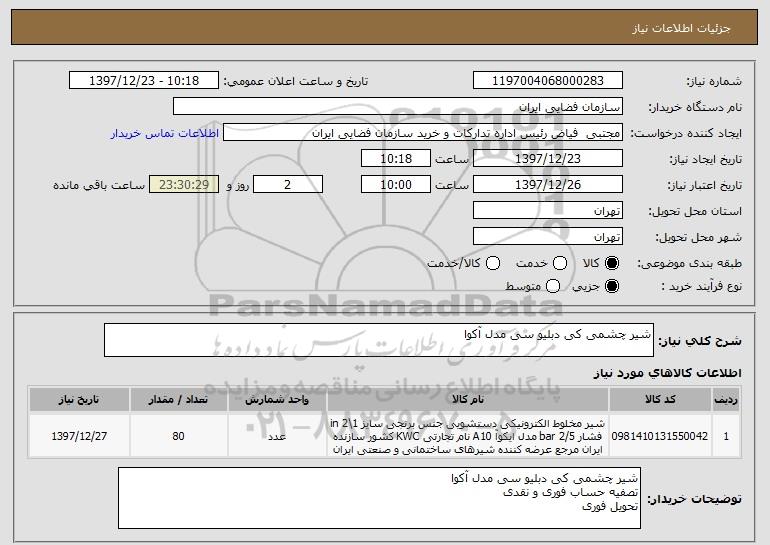This screenshot has height=545, width=770.
Task: Select the خدمت radio button
Action: click(x=560, y=263)
